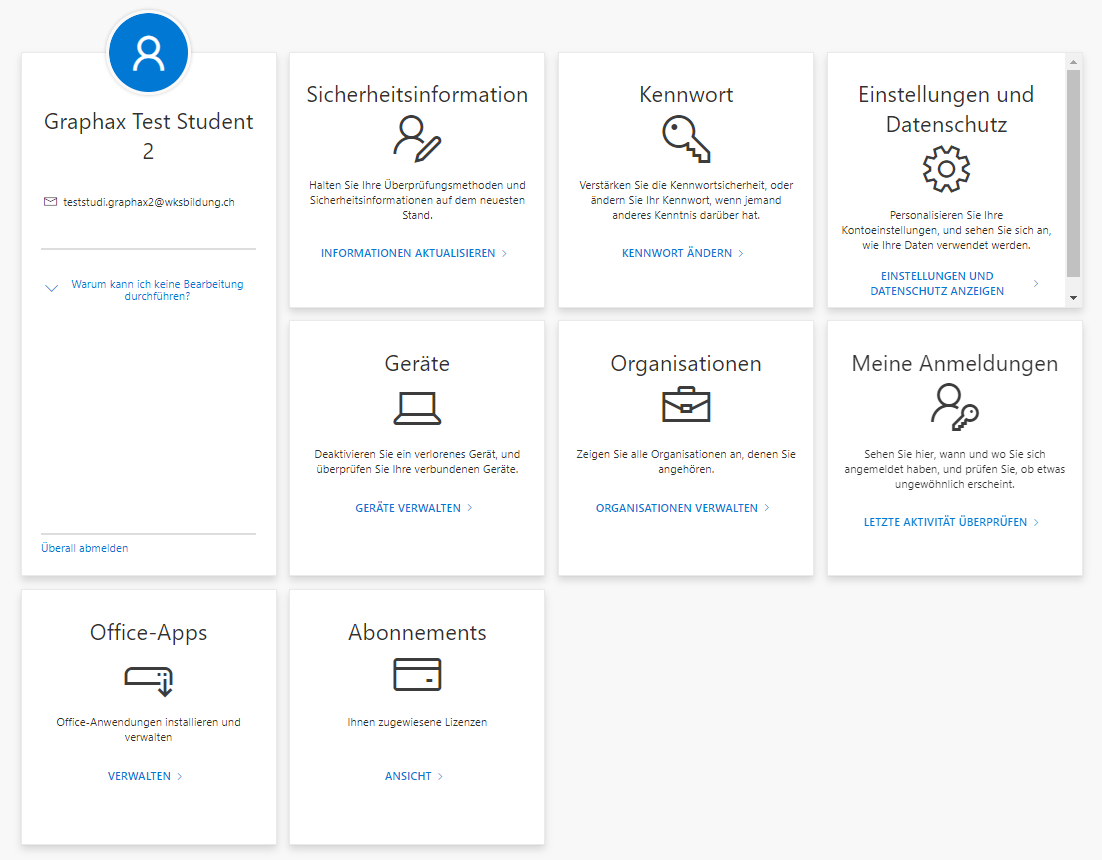The height and width of the screenshot is (860, 1102).
Task: Click the 'Meine Anmeldungen' card title
Action: 954,364
